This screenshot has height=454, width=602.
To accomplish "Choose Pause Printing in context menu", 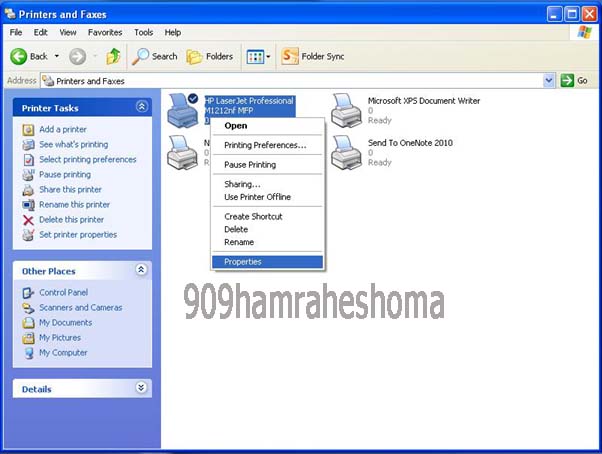I will click(x=267, y=165).
